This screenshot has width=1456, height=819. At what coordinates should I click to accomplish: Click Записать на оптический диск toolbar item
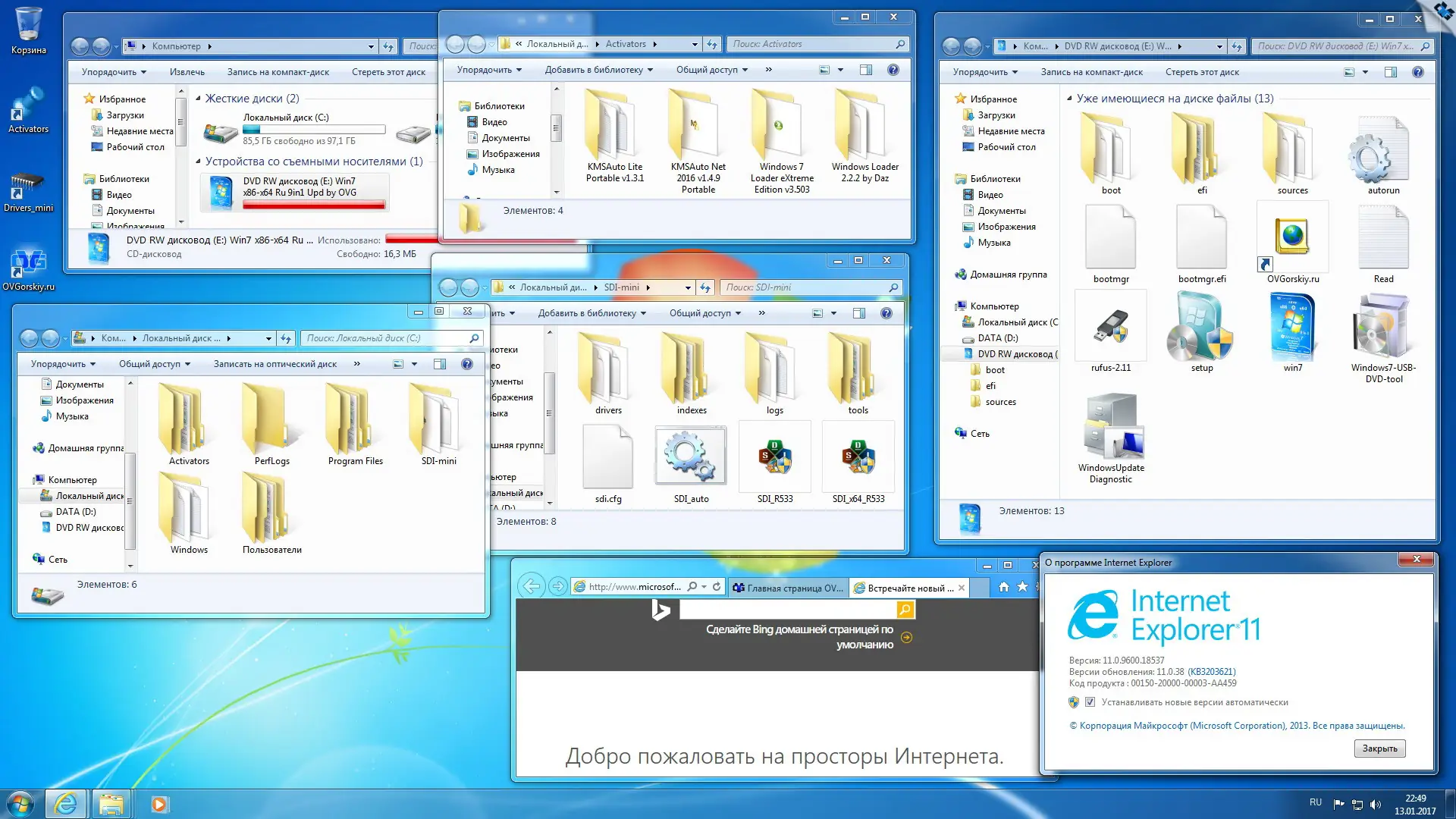tap(275, 364)
